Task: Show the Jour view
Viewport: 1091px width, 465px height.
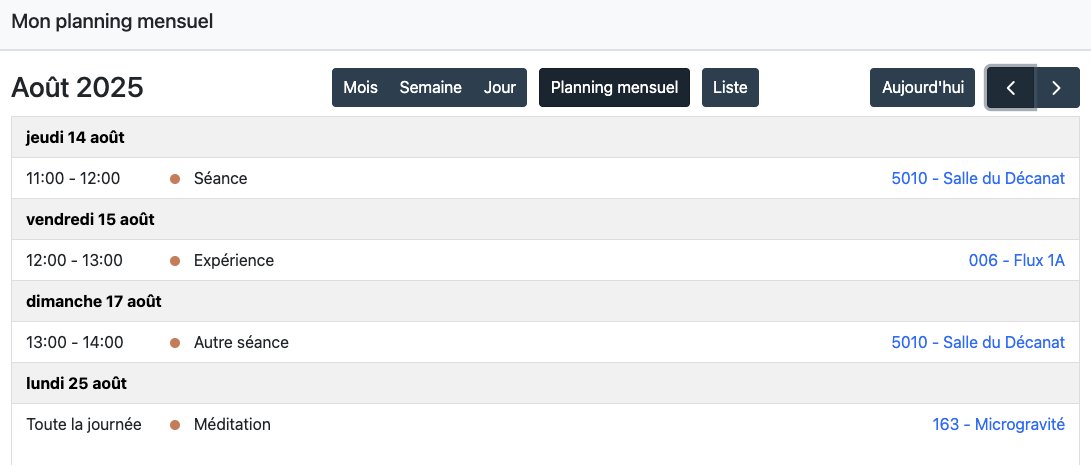Action: pos(499,88)
